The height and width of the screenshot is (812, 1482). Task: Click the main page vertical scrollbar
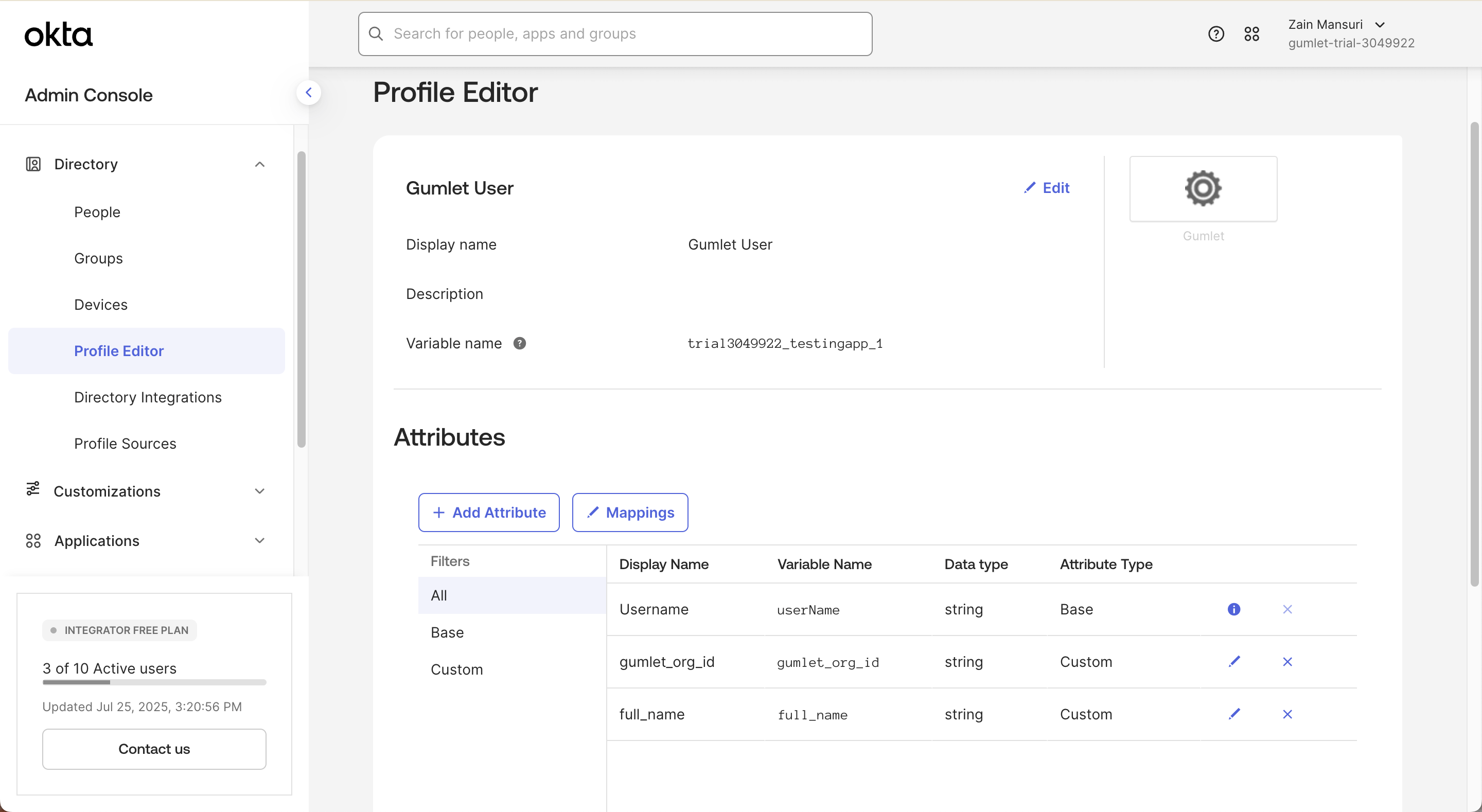tap(1474, 354)
